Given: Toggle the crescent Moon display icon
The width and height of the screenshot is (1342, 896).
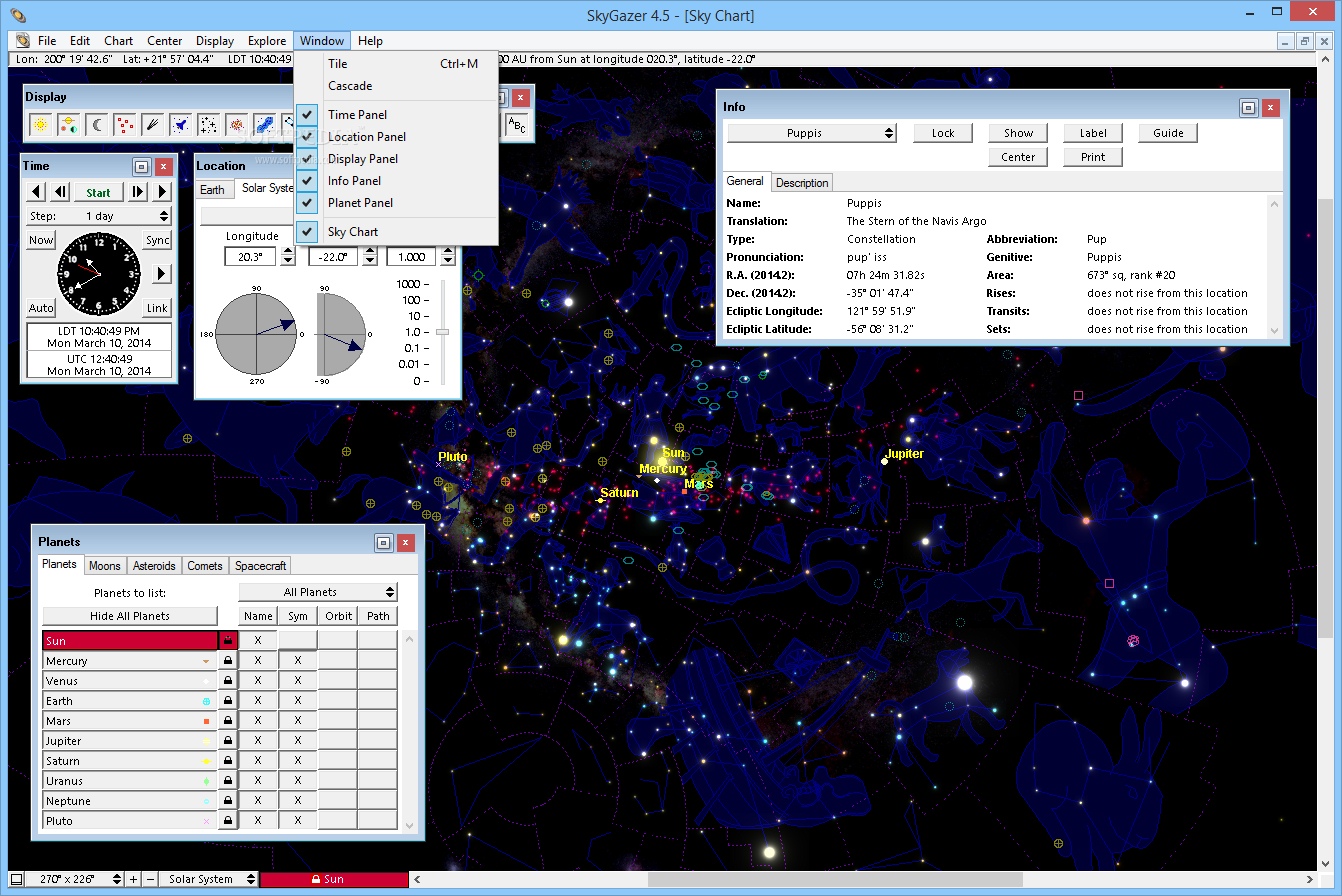Looking at the screenshot, I should click(x=96, y=124).
